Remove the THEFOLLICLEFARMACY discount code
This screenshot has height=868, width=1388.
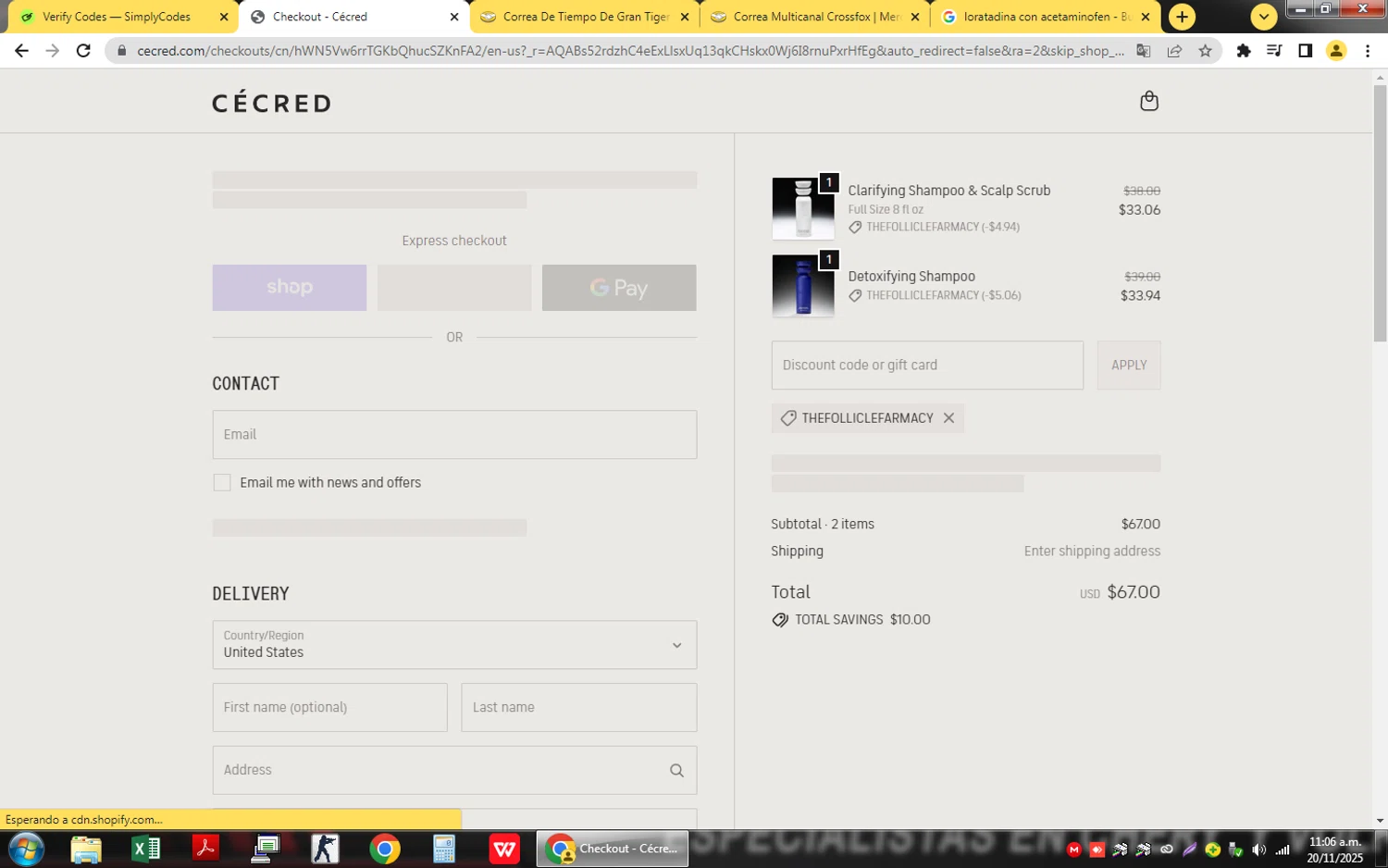coord(948,418)
